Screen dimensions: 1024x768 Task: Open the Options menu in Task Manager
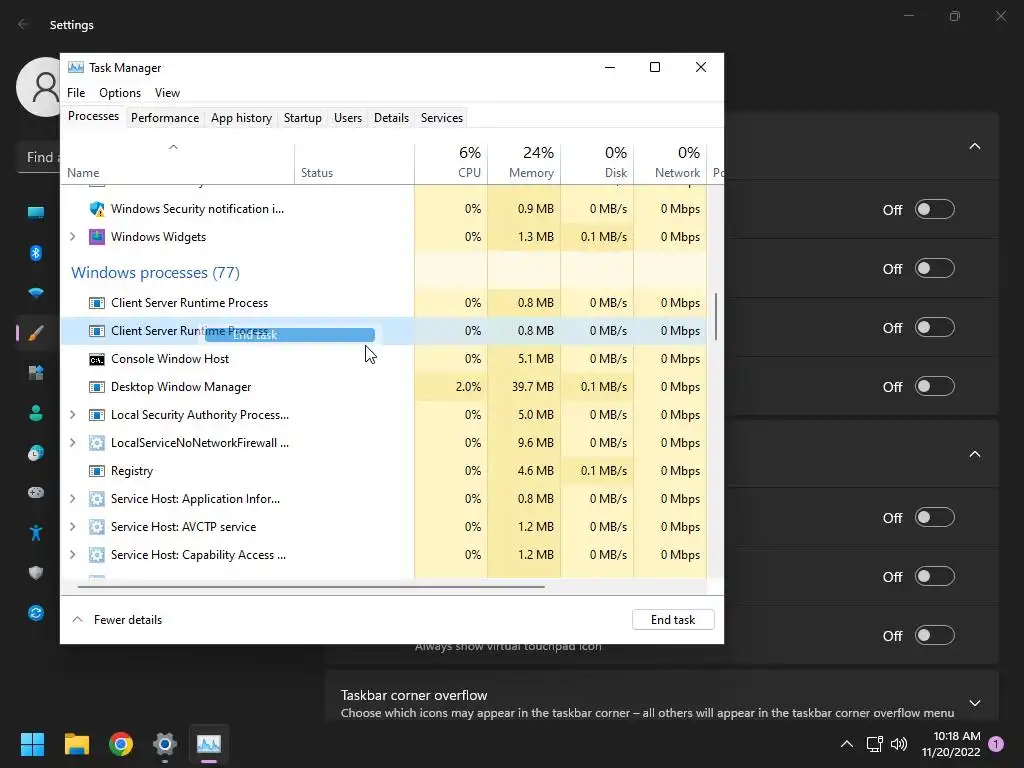tap(120, 93)
